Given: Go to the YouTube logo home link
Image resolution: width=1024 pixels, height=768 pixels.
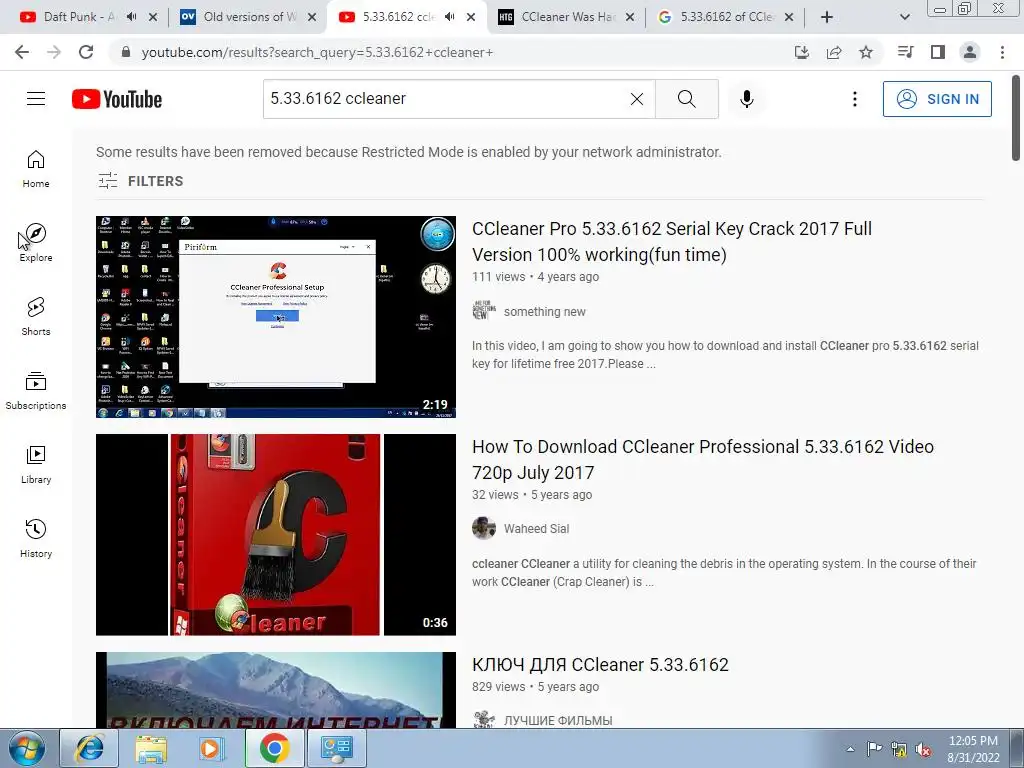Looking at the screenshot, I should (117, 99).
